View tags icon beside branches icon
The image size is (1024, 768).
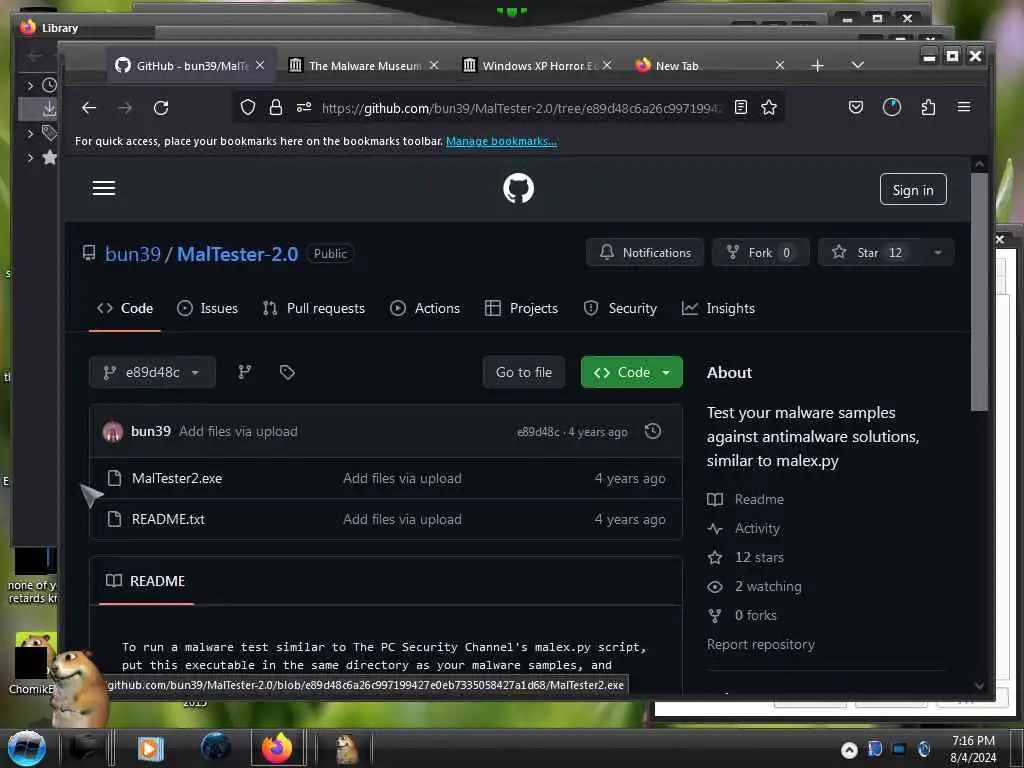(x=287, y=372)
